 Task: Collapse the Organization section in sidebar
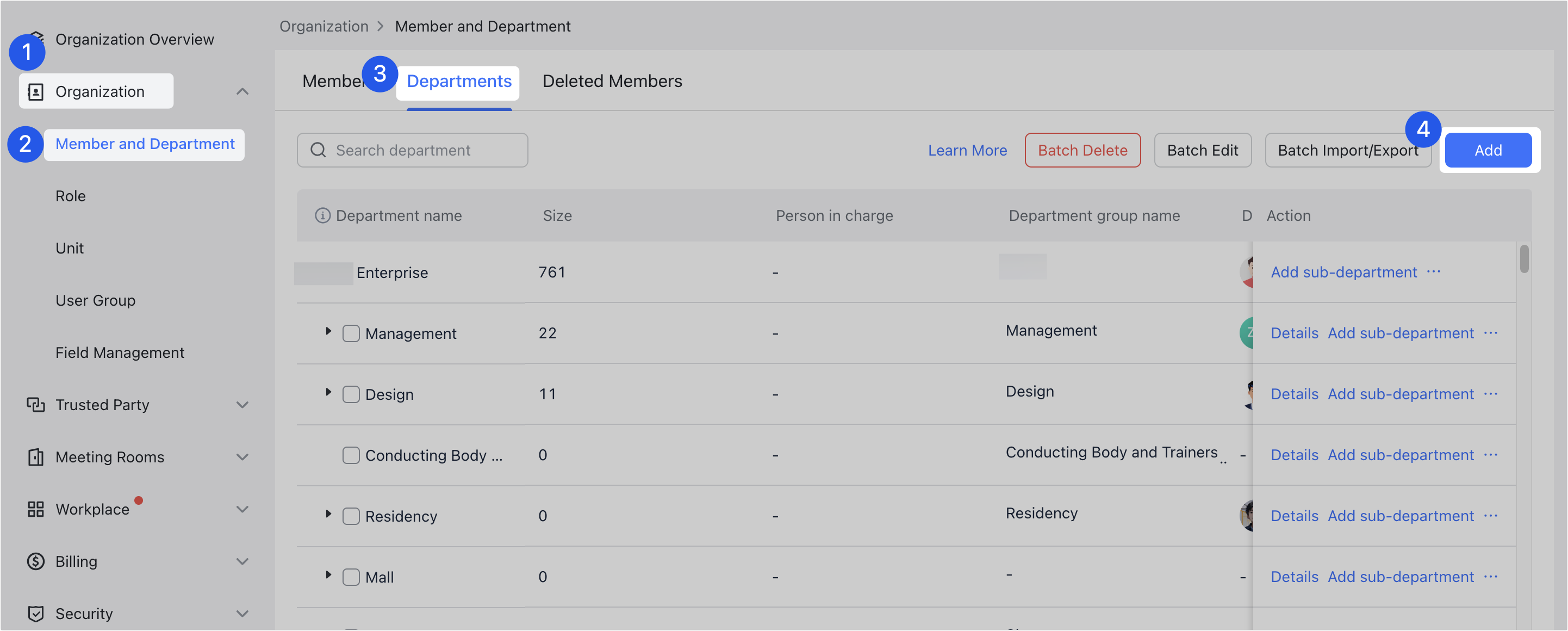click(x=242, y=91)
